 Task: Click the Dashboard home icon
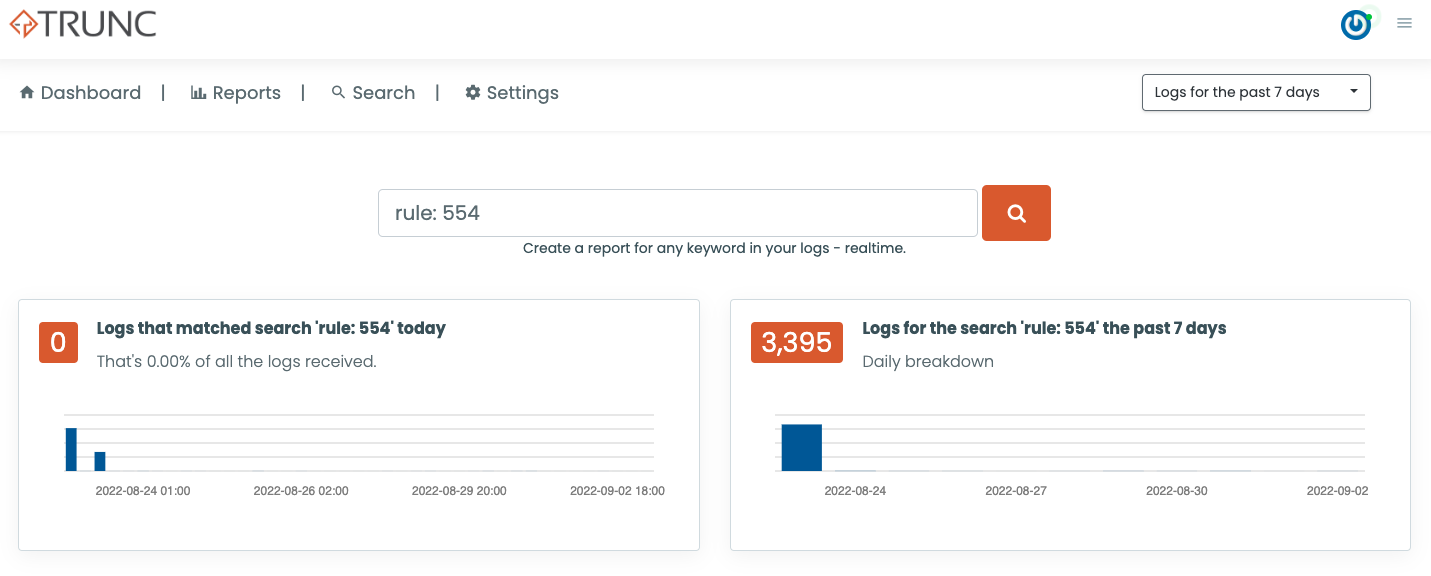27,92
